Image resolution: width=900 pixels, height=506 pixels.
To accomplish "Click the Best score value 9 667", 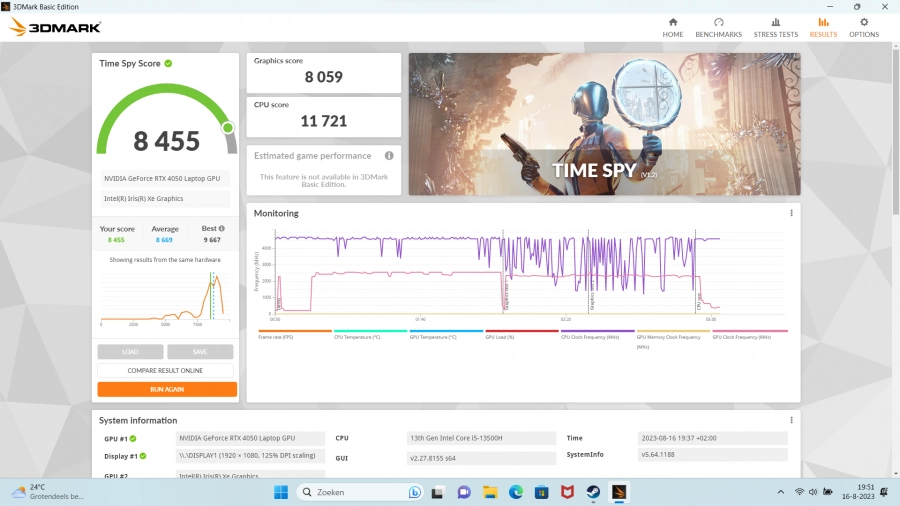I will coord(212,240).
